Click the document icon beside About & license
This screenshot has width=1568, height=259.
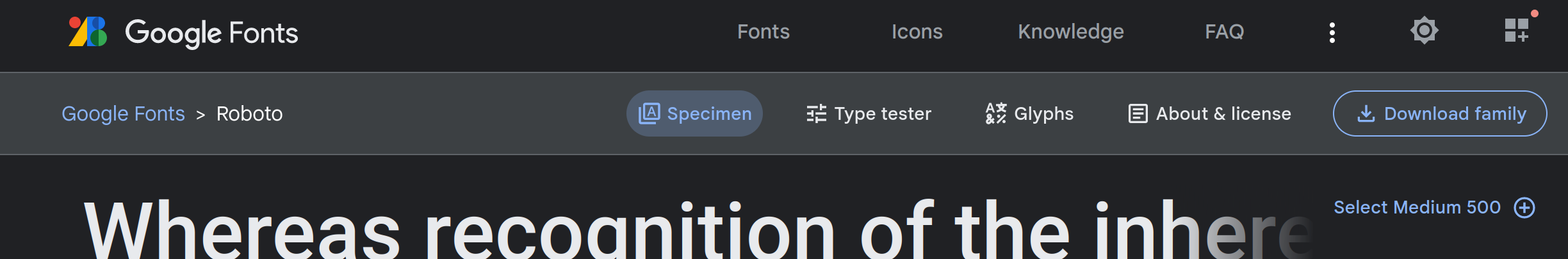[x=1138, y=113]
